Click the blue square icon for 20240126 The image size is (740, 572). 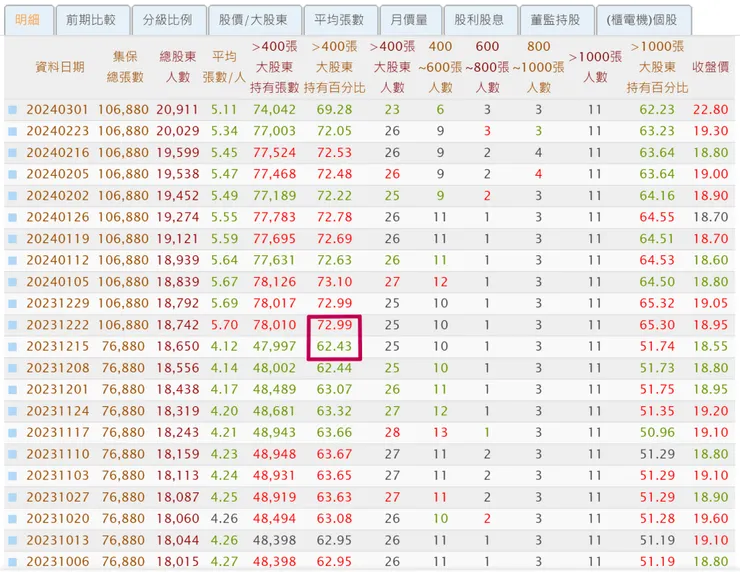[x=13, y=218]
